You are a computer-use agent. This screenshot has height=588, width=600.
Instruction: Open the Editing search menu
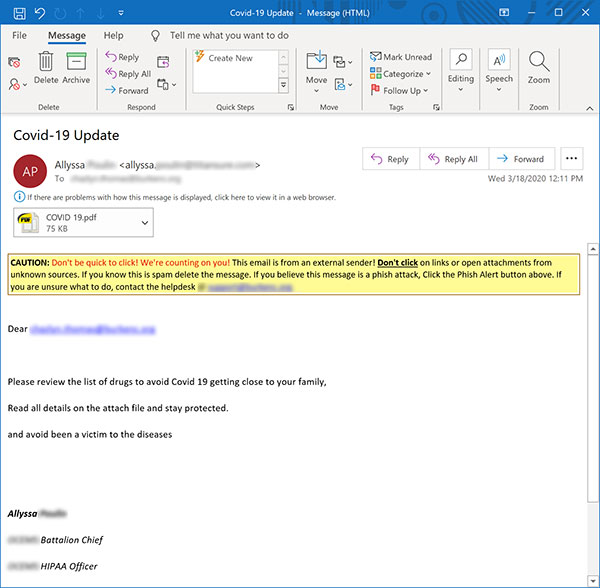[461, 72]
